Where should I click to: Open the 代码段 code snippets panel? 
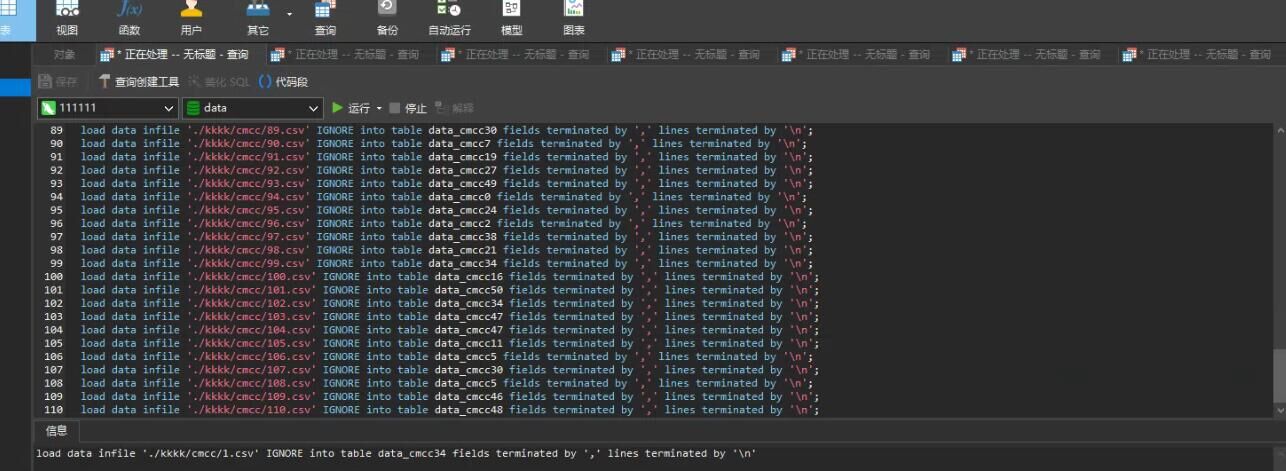point(284,82)
